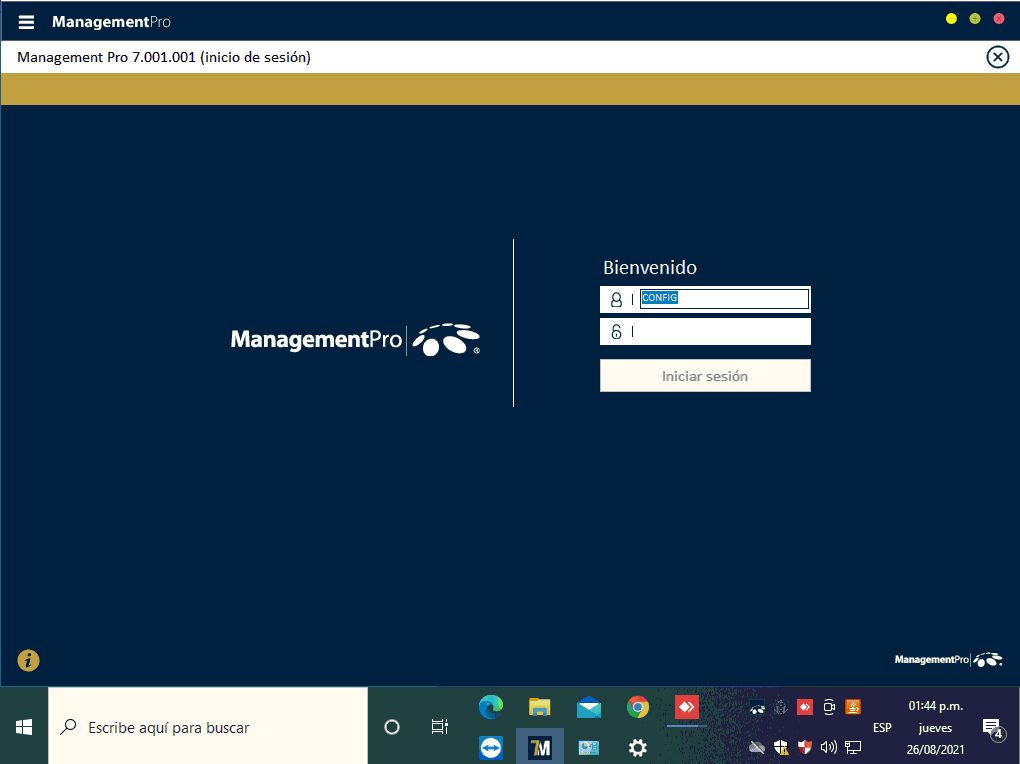Open the notification center with 4 alerts

tap(992, 728)
